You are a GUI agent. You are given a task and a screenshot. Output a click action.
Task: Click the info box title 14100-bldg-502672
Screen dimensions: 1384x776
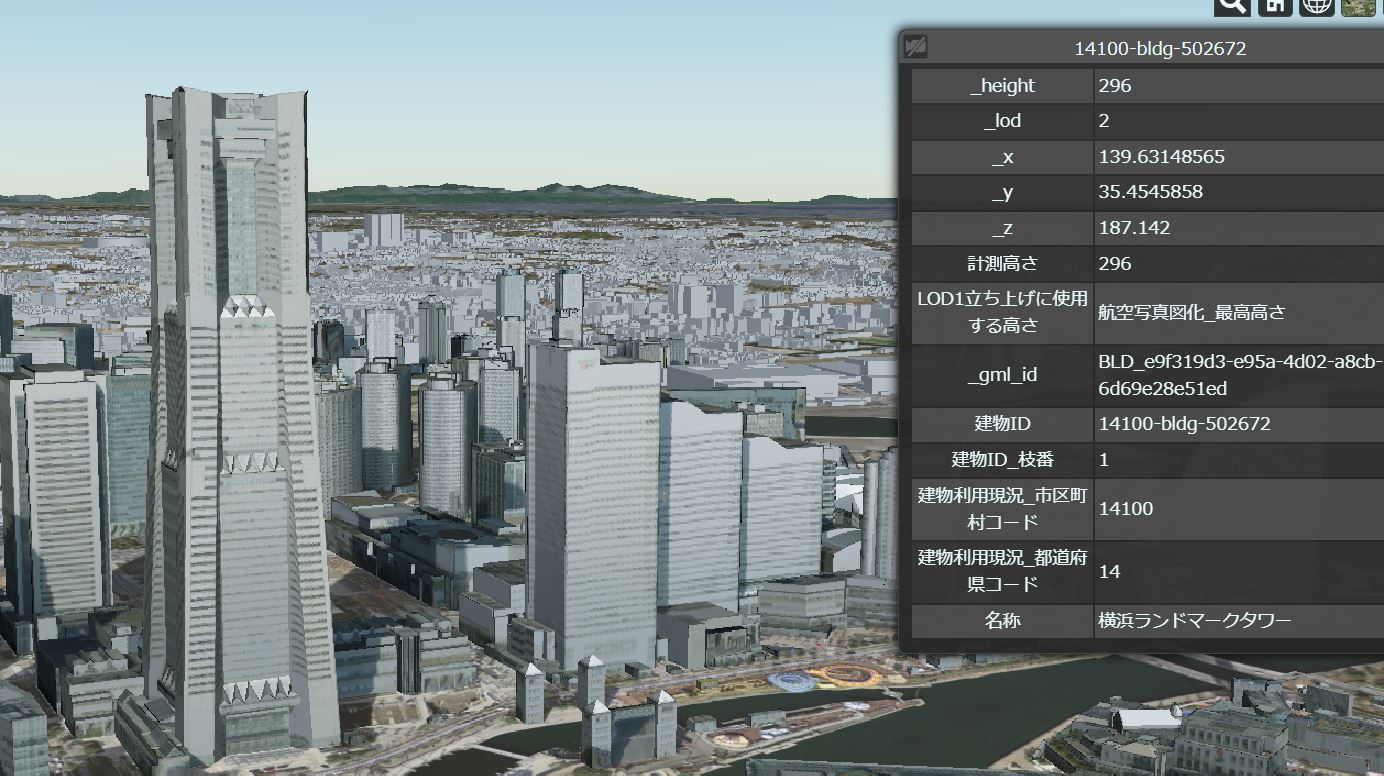(x=1159, y=48)
